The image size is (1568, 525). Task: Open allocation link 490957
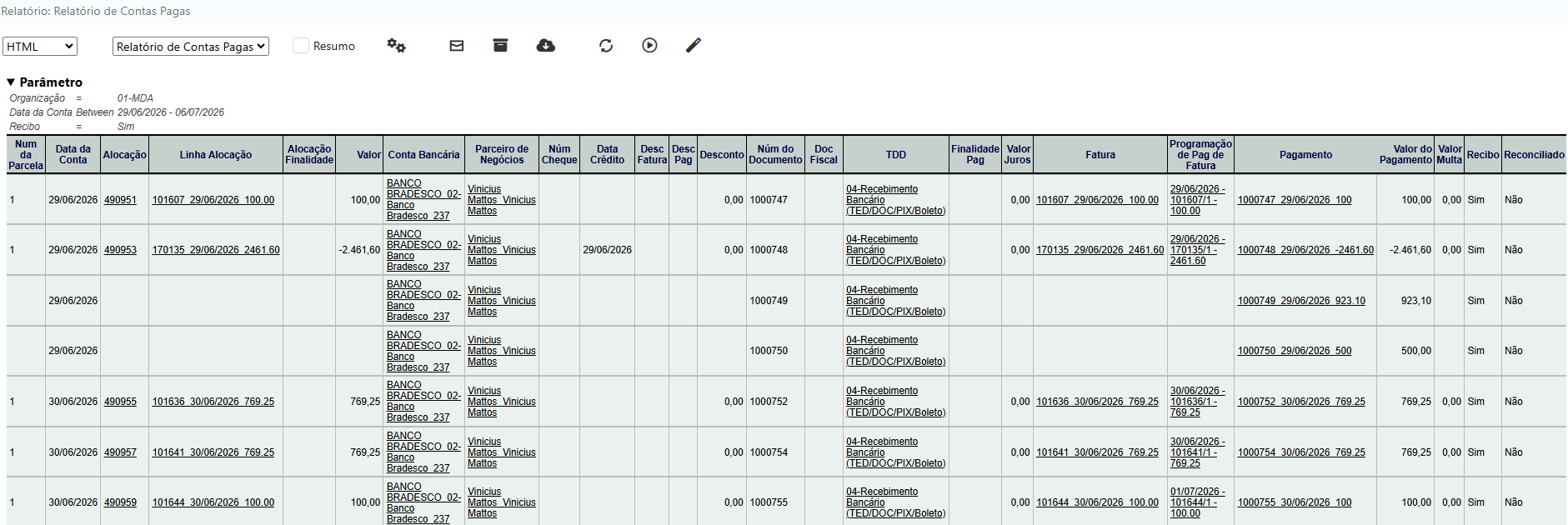(x=120, y=452)
